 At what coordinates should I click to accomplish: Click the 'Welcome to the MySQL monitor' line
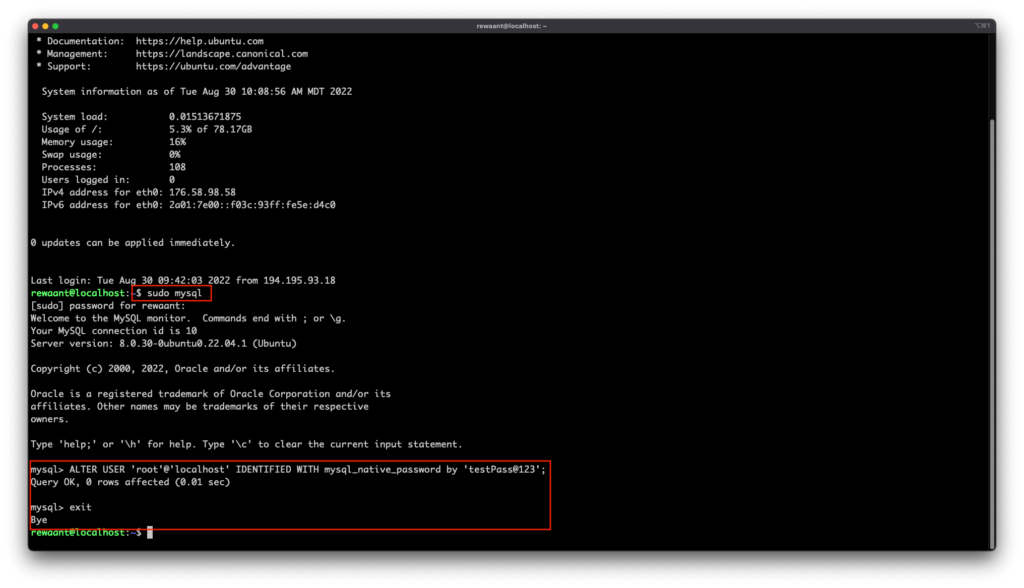(x=188, y=318)
